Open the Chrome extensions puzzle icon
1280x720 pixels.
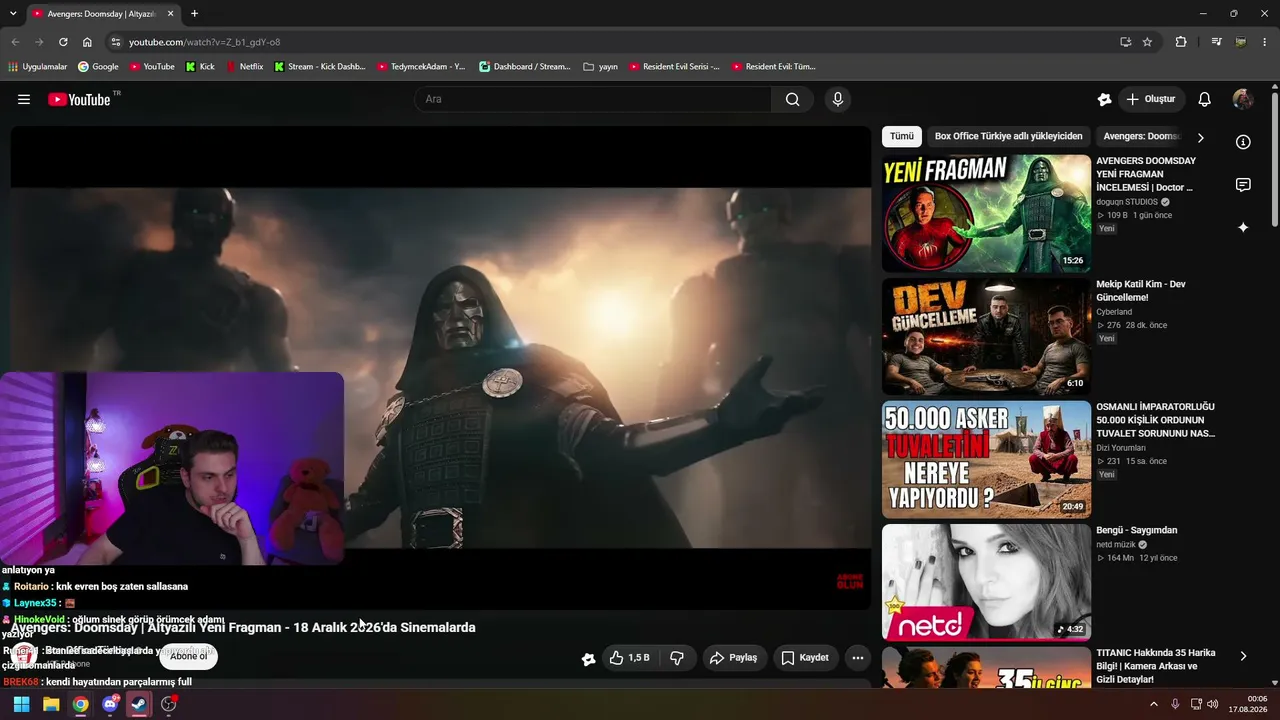pos(1181,42)
